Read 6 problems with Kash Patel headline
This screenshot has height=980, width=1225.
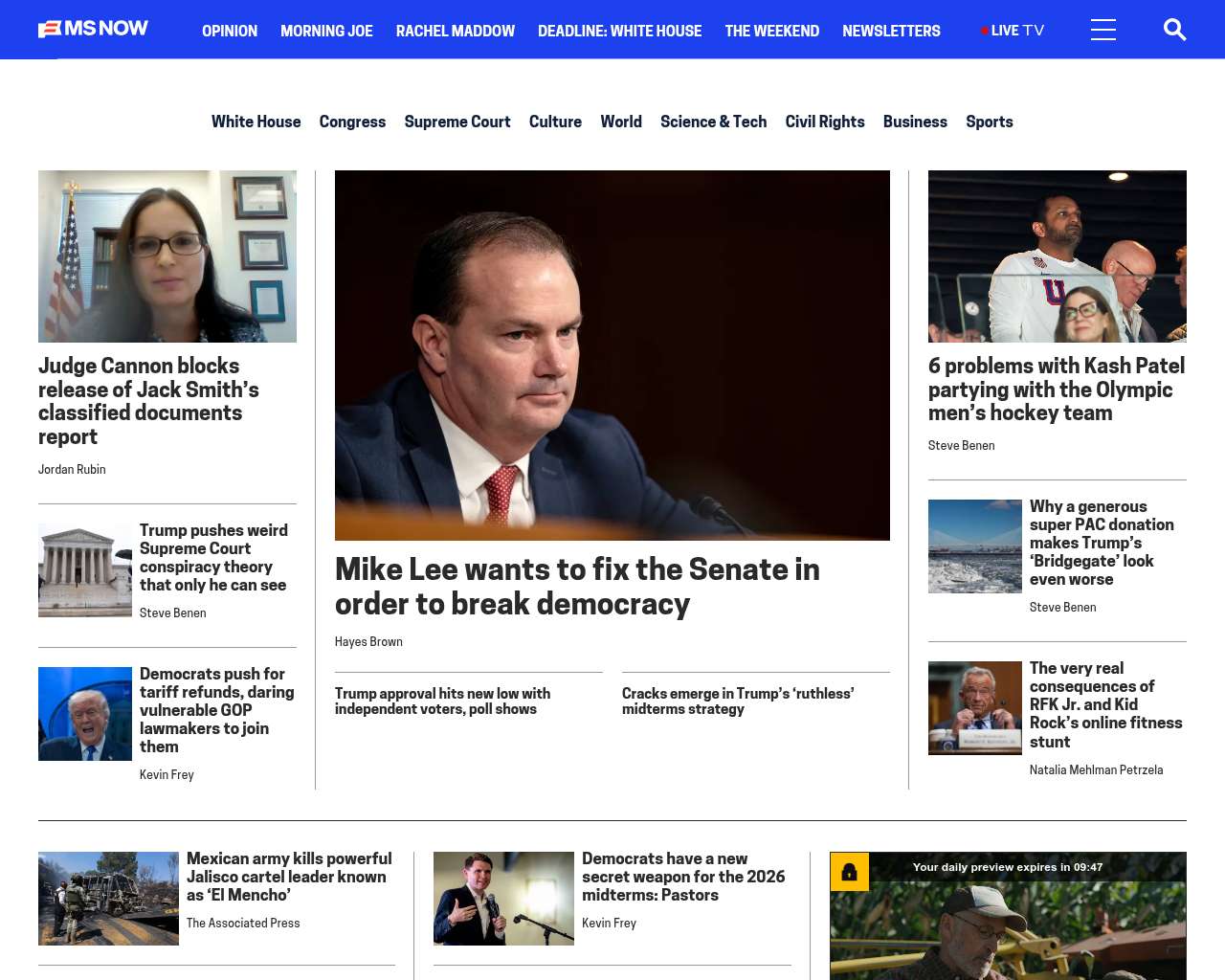pyautogui.click(x=1057, y=390)
